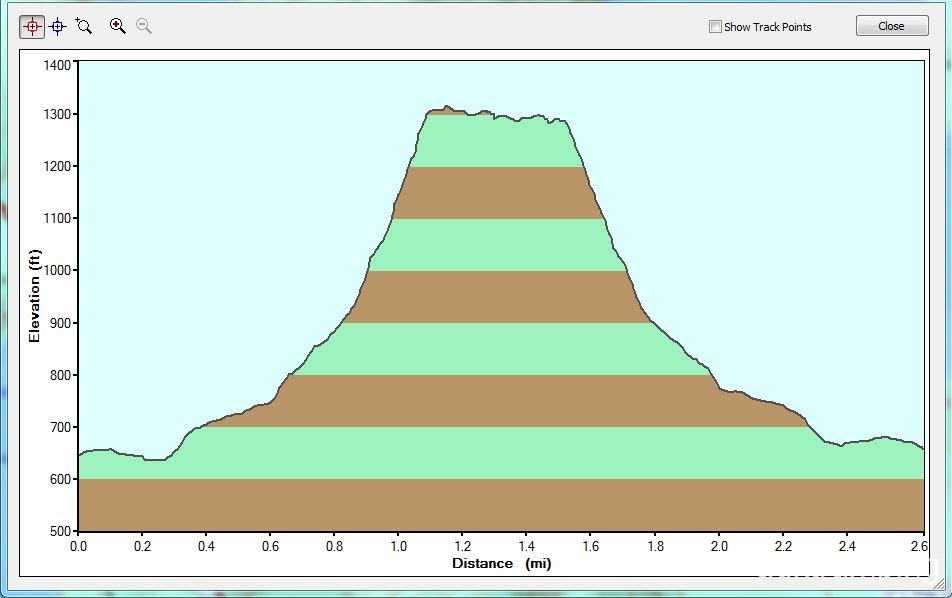Screen dimensions: 952x598
Task: Click the 1300 elevation tick label
Action: click(56, 115)
